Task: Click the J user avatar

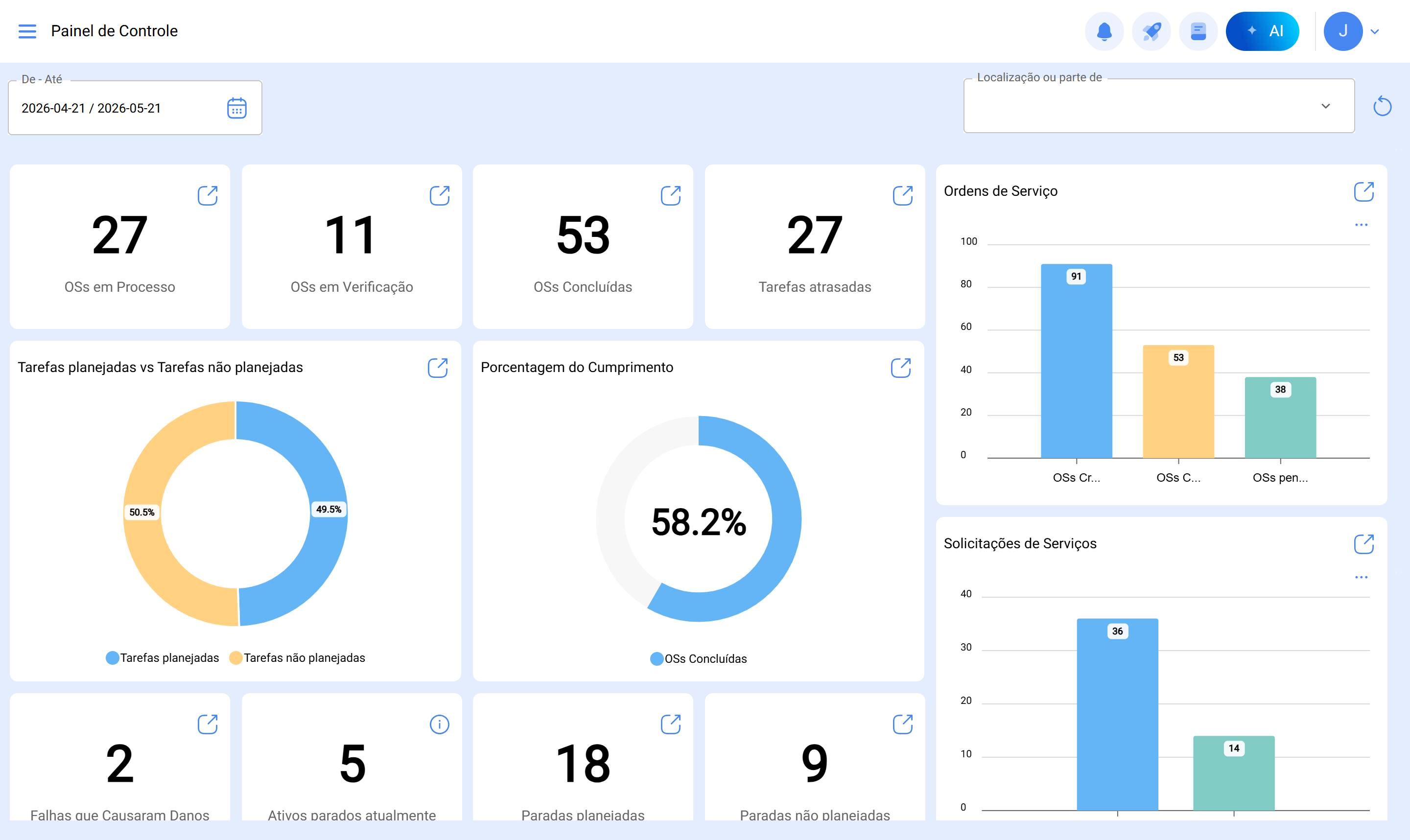Action: pos(1342,31)
